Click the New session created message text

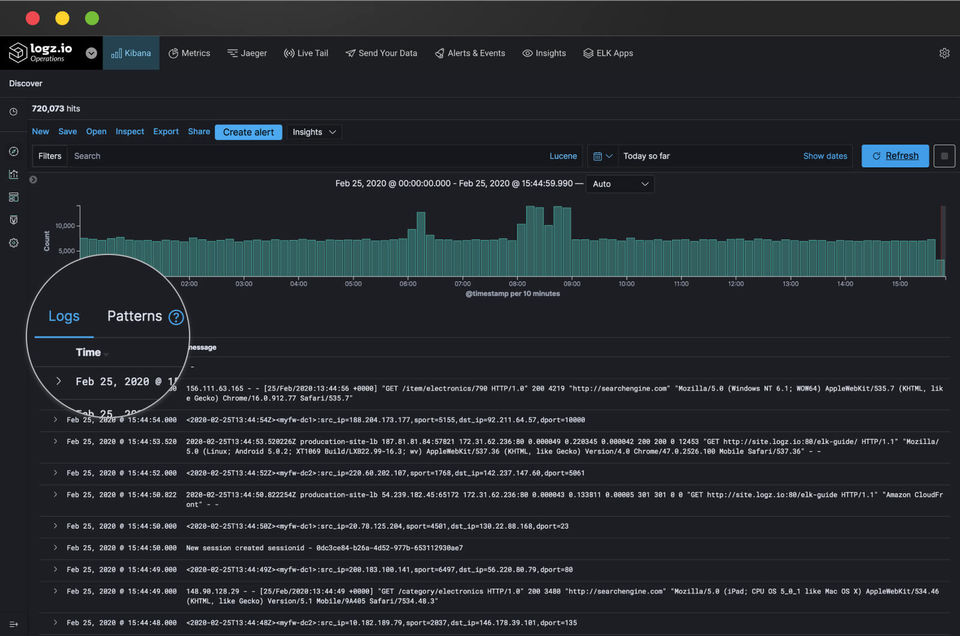pos(324,548)
